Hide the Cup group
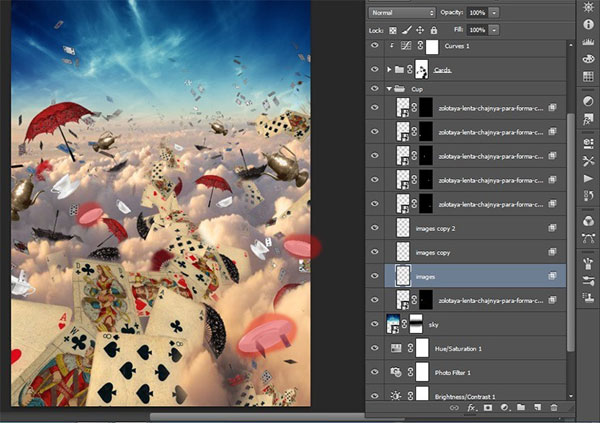The image size is (600, 423). pos(375,89)
